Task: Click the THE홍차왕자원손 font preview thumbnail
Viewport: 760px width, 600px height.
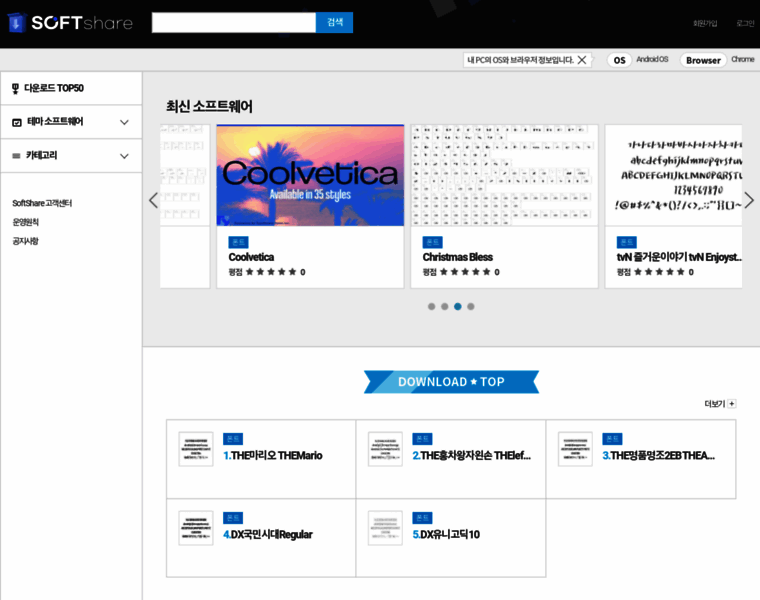Action: [385, 449]
